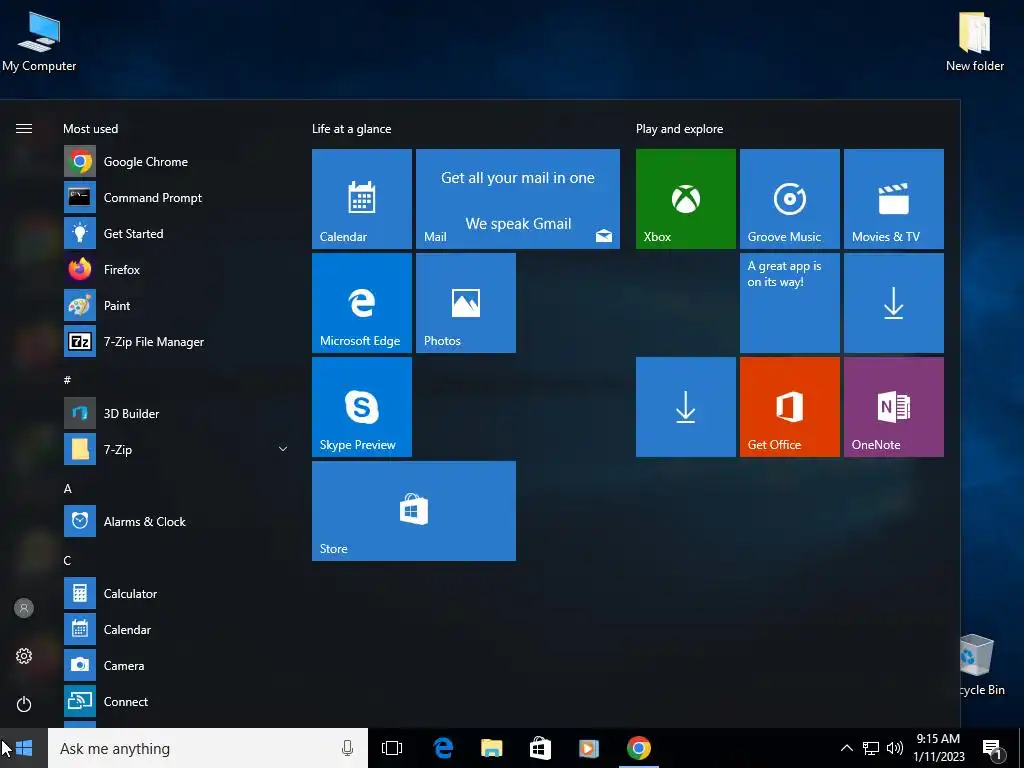Click the Power button icon

[x=24, y=704]
